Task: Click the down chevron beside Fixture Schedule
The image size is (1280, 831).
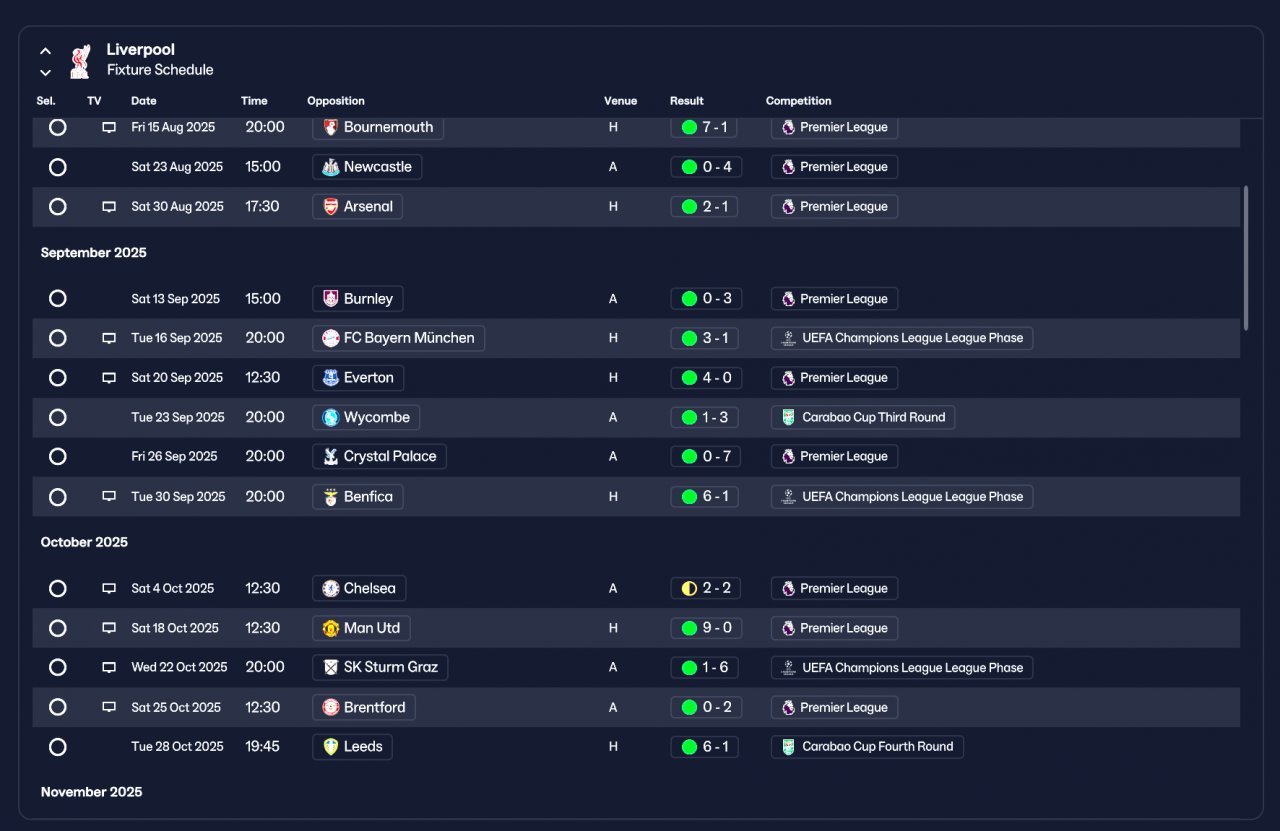Action: pos(45,72)
